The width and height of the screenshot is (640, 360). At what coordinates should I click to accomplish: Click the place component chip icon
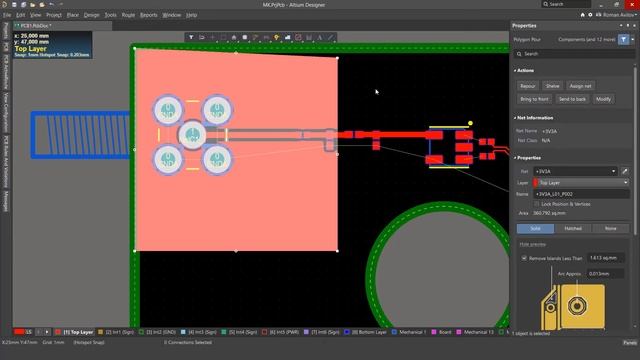(244, 37)
